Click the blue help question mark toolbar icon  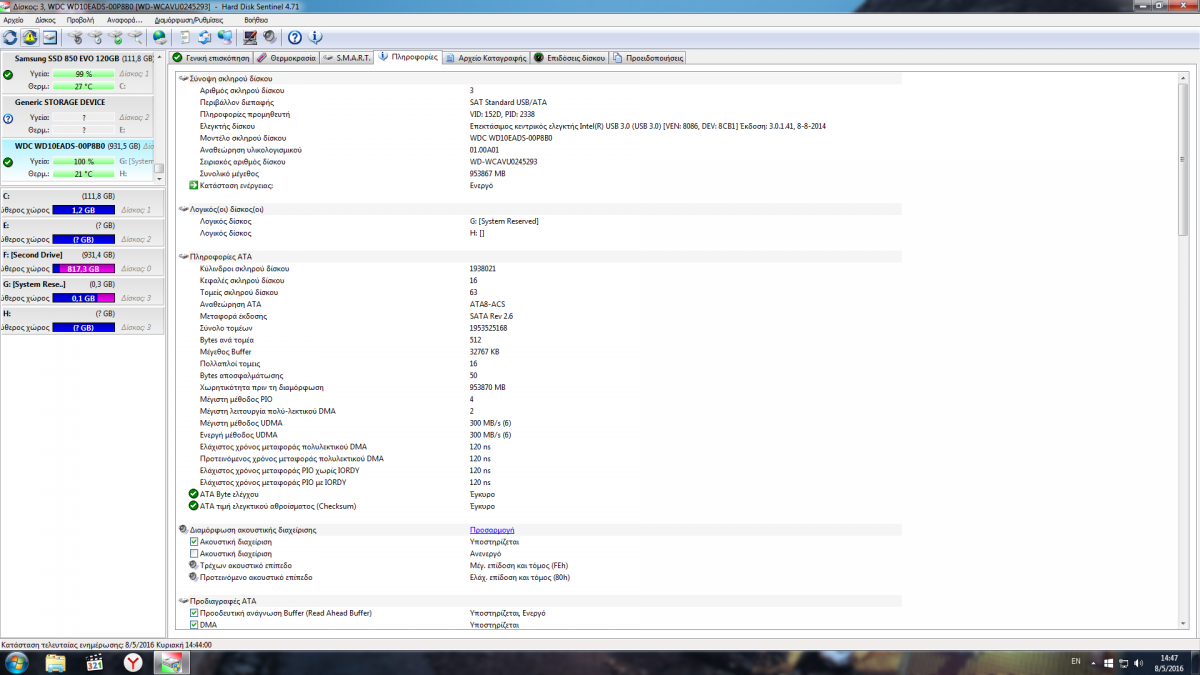coord(295,38)
